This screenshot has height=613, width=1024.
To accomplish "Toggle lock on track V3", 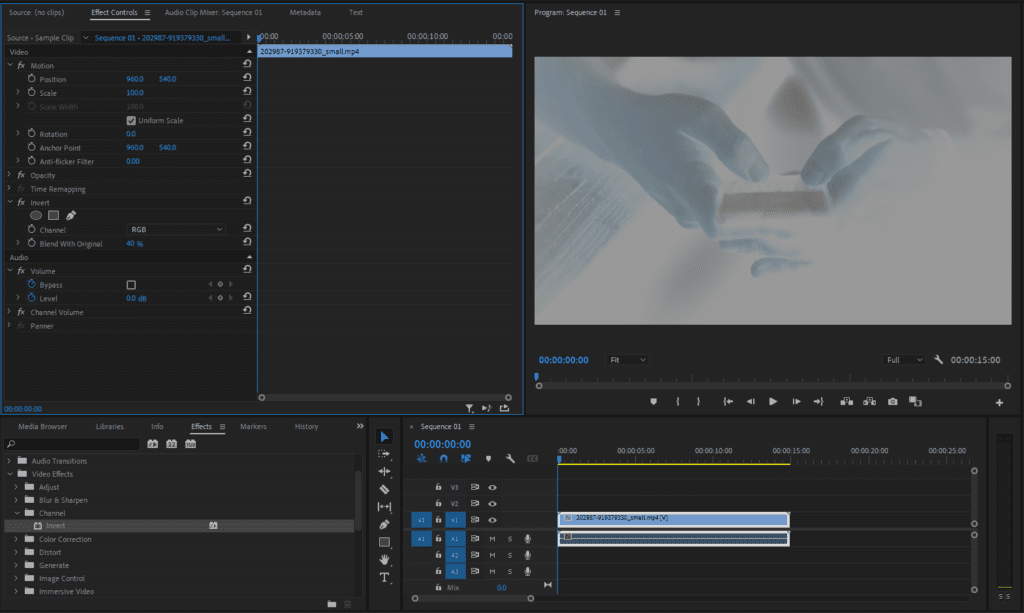I will [x=438, y=487].
